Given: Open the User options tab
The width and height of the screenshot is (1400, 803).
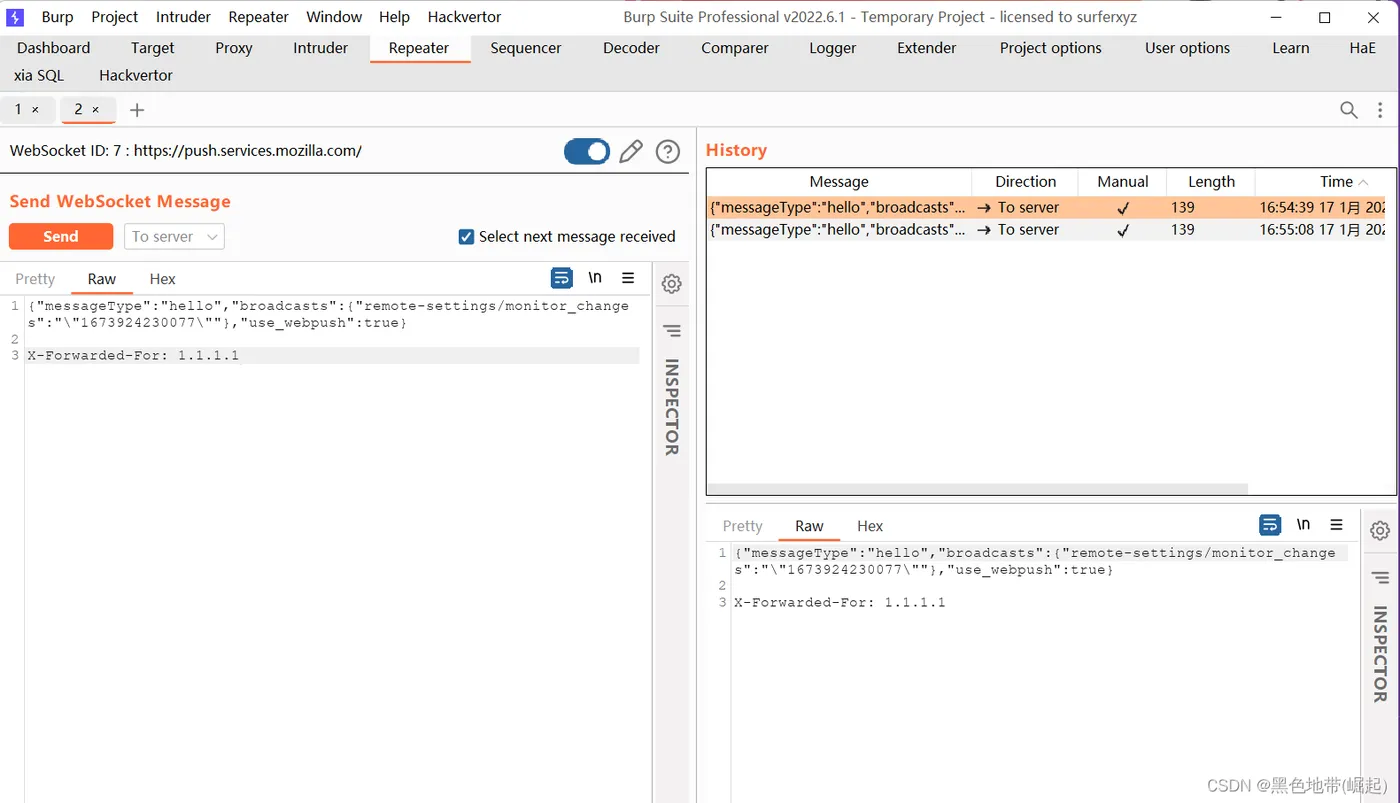Looking at the screenshot, I should point(1187,48).
